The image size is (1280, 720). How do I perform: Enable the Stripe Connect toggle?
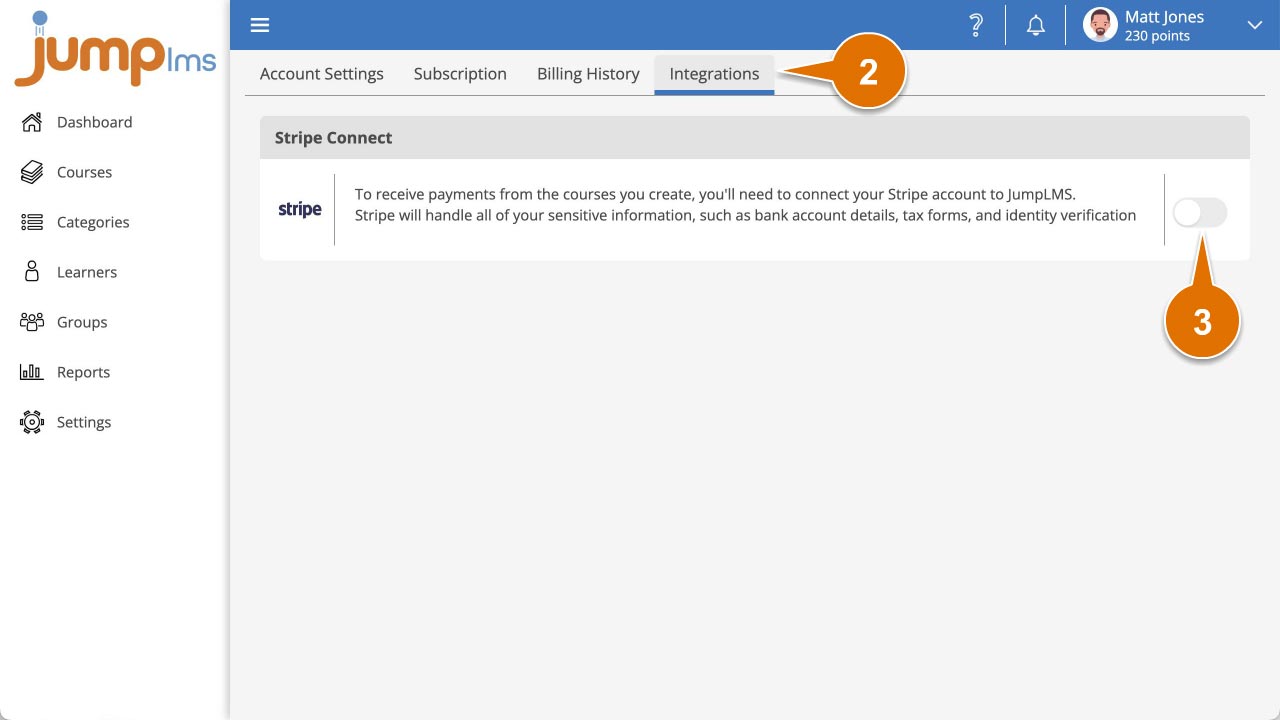pos(1199,212)
